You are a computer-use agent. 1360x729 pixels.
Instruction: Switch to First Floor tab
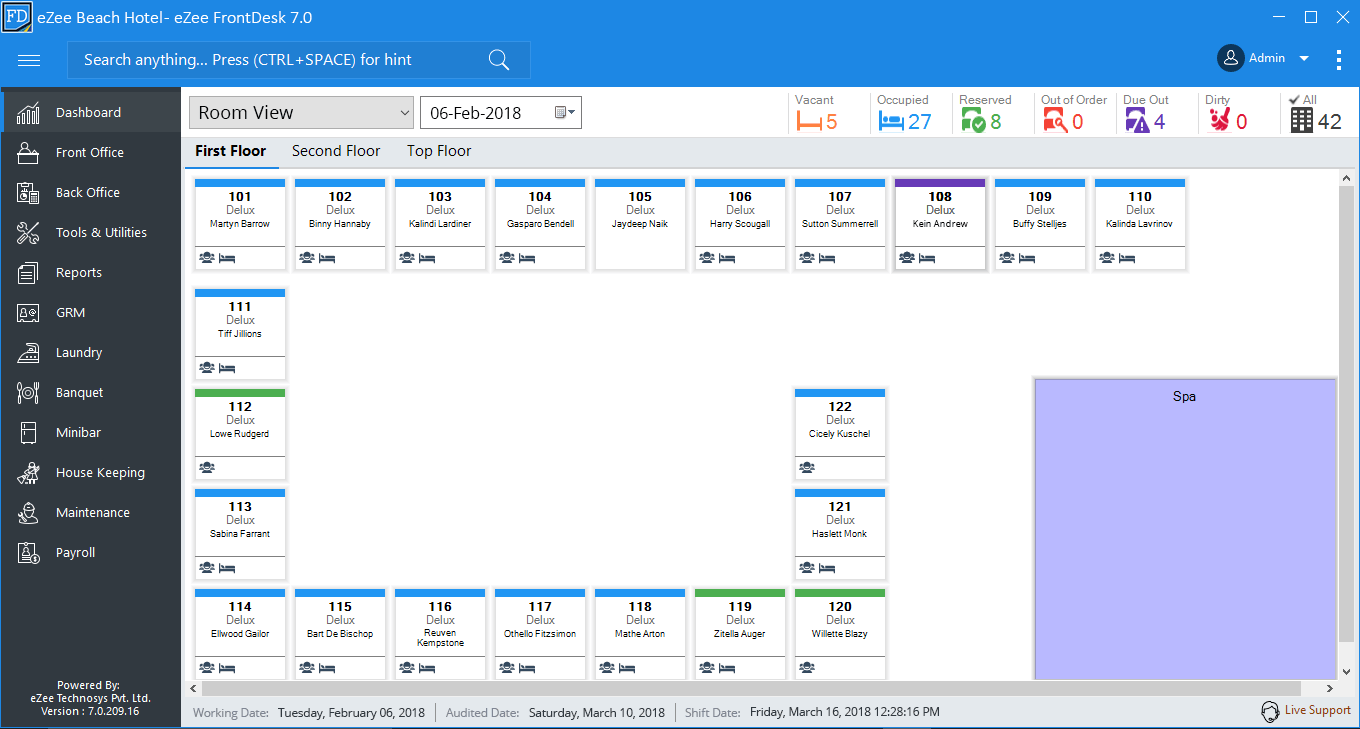click(231, 151)
